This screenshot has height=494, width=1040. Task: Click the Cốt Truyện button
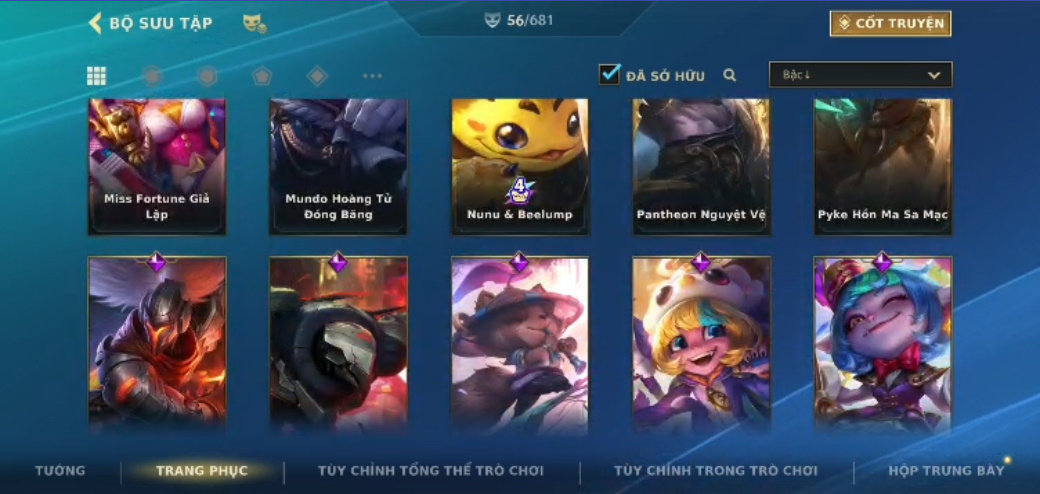pyautogui.click(x=891, y=24)
